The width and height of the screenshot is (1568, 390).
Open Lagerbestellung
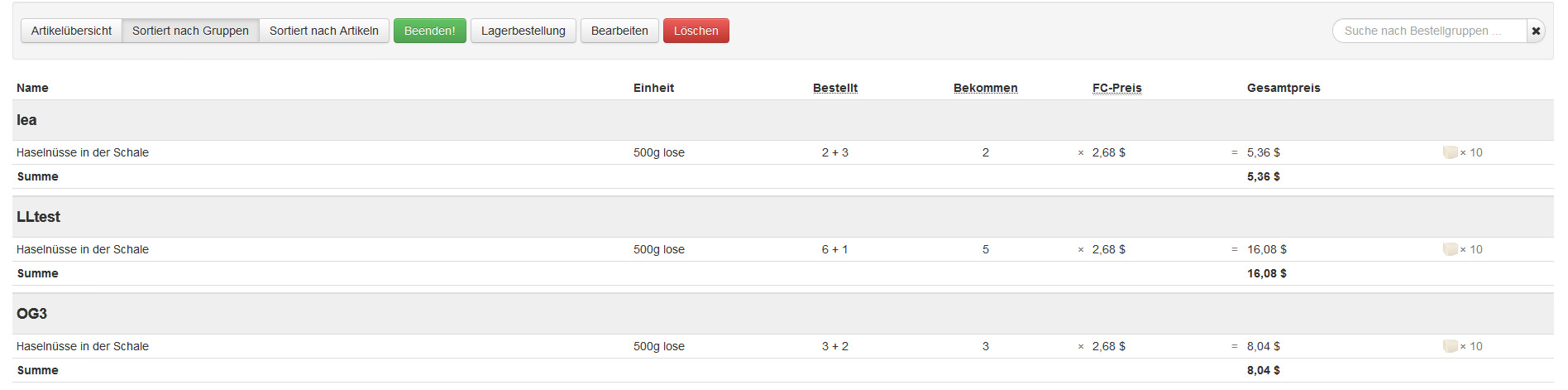click(523, 31)
